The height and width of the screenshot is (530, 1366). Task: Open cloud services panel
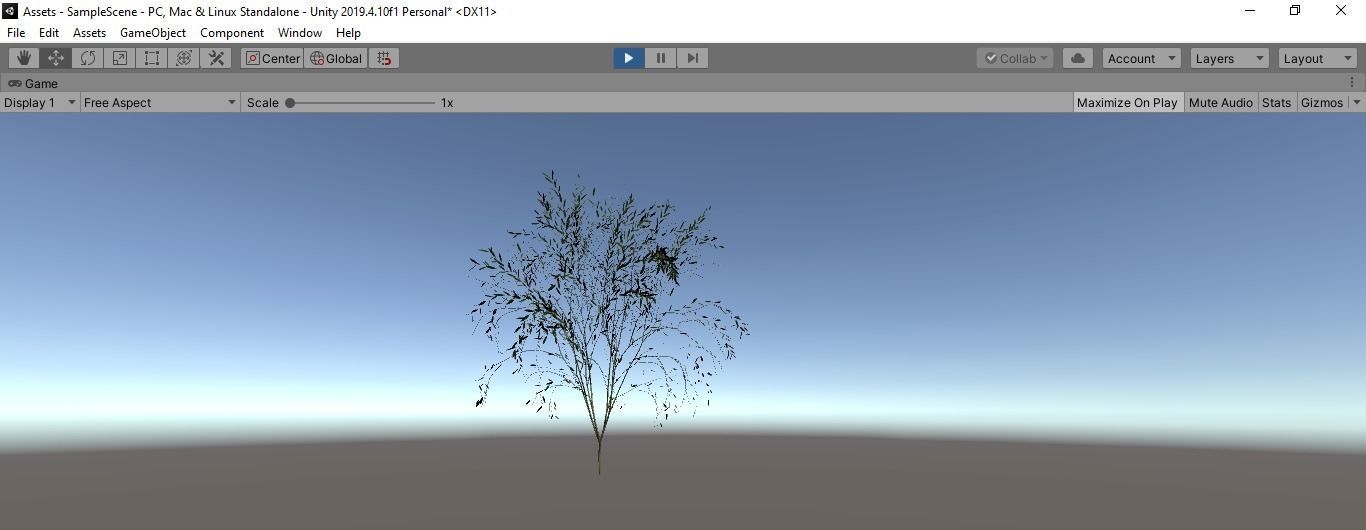[1078, 58]
